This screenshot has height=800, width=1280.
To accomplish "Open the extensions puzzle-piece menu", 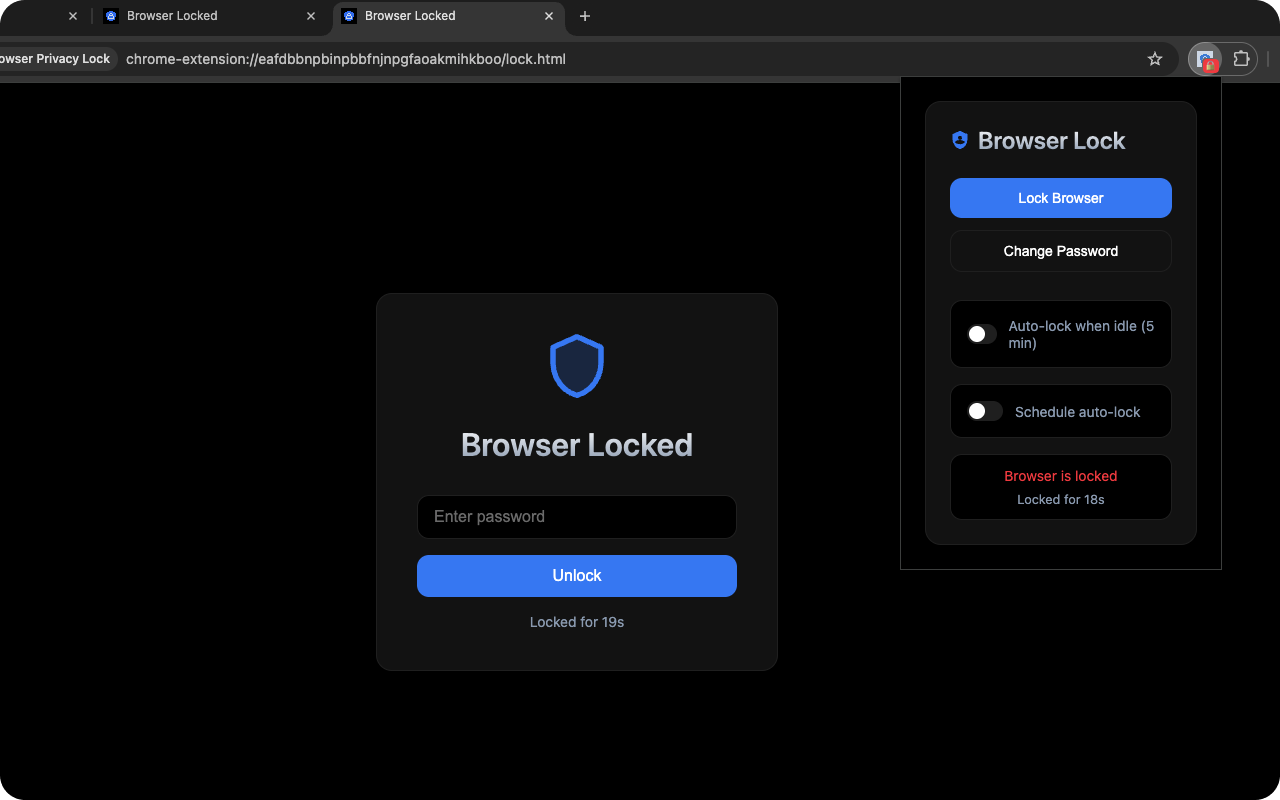I will coord(1240,59).
